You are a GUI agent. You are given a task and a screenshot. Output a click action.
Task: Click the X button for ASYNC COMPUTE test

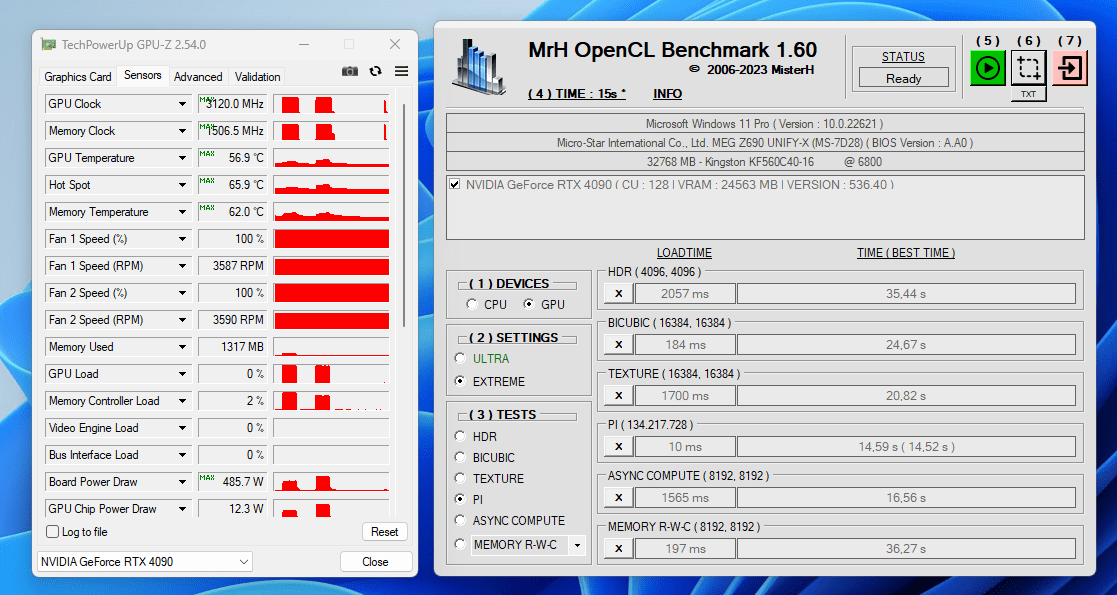(x=618, y=497)
